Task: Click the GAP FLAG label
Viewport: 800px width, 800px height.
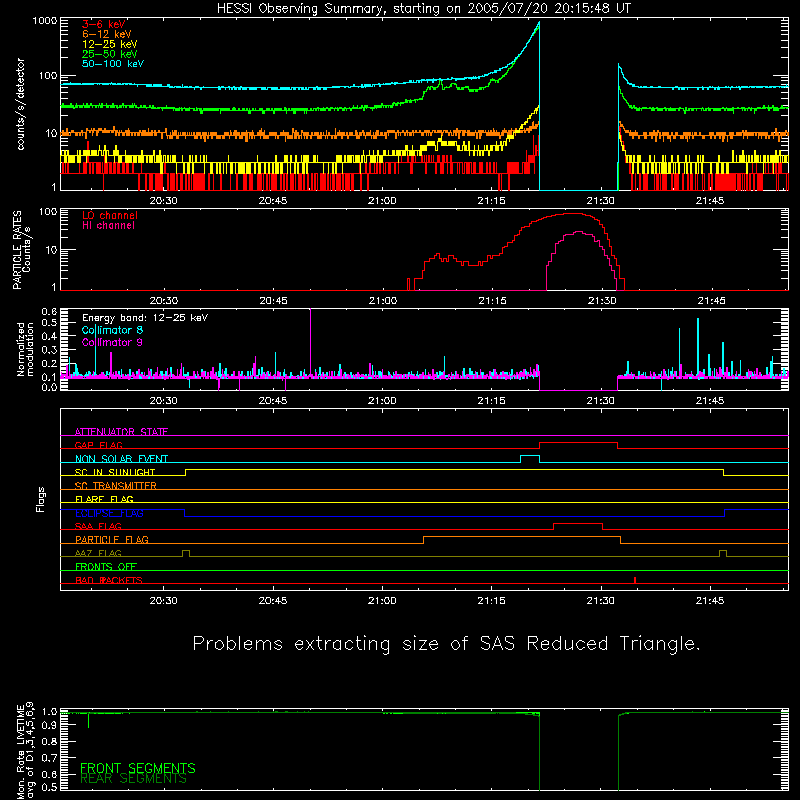Action: click(98, 445)
